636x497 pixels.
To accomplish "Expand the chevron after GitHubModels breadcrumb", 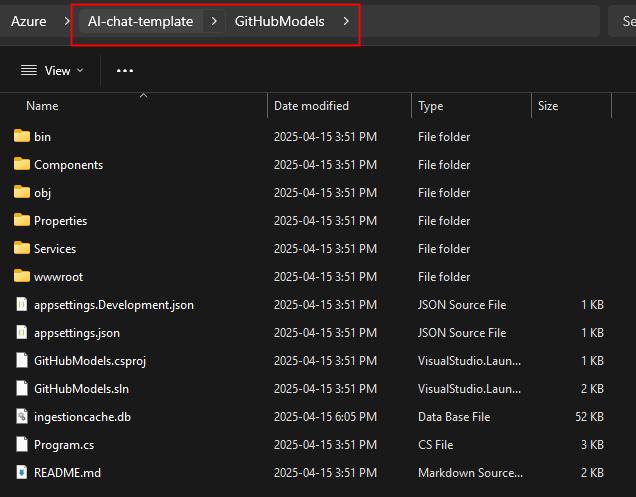I will (346, 21).
